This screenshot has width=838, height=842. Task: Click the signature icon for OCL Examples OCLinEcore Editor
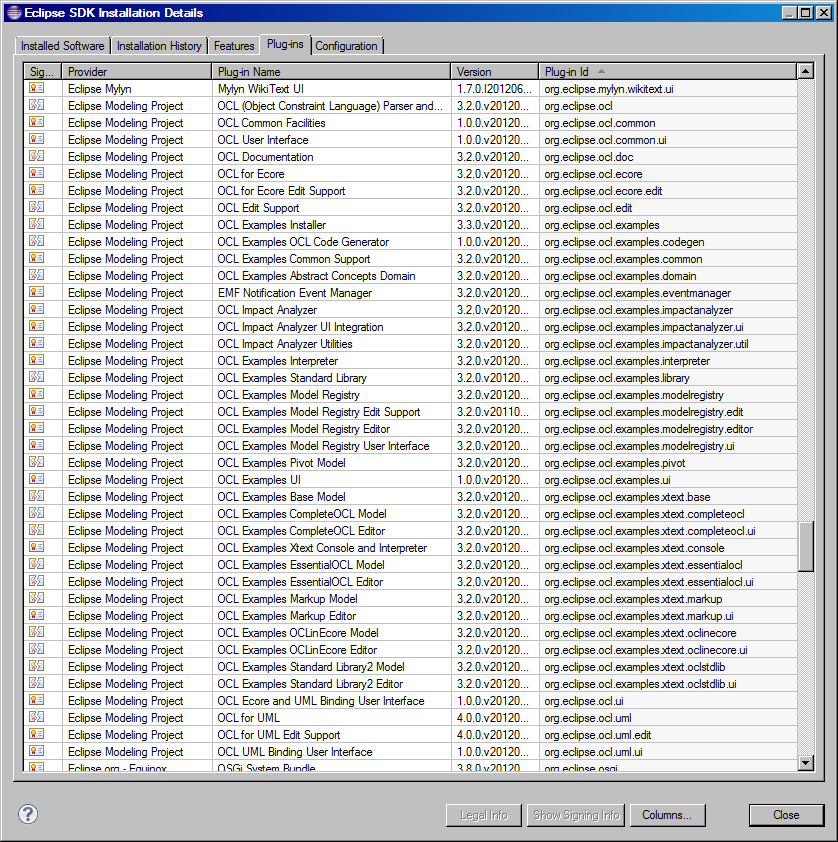(37, 649)
